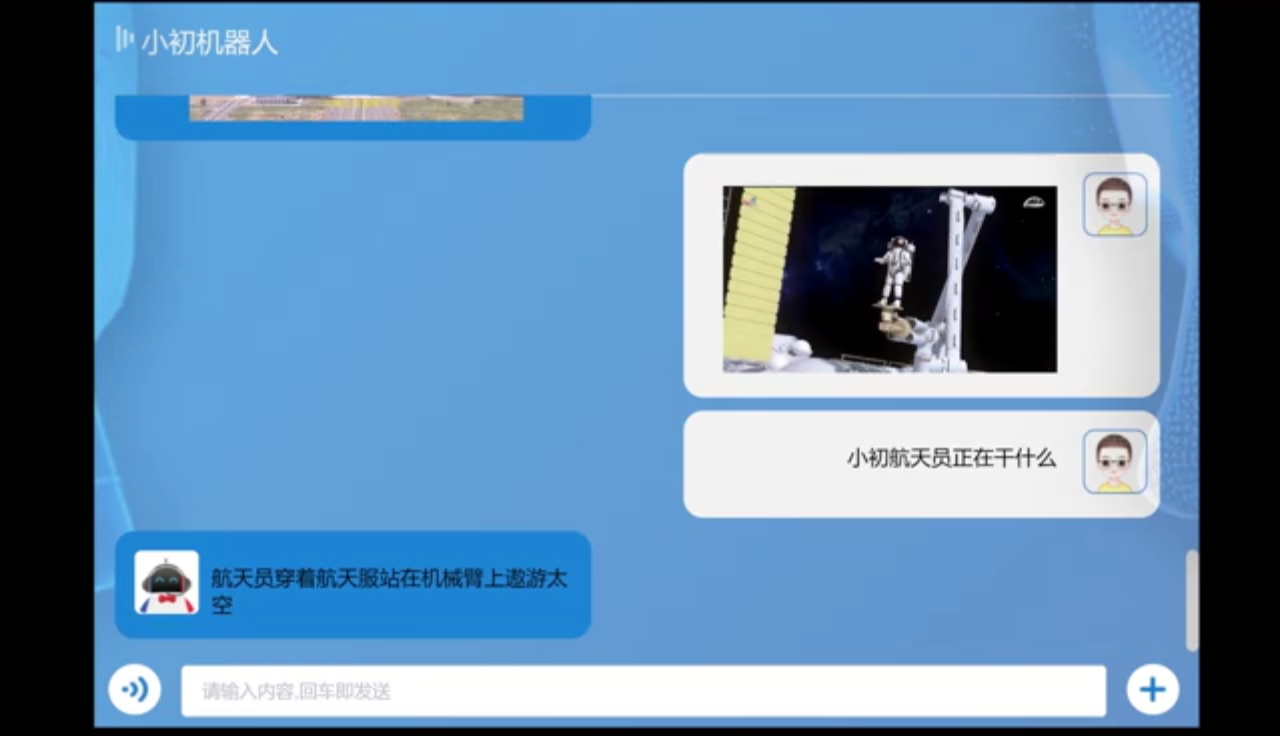Image resolution: width=1280 pixels, height=736 pixels.
Task: Click the sound wave logo in header
Action: click(x=124, y=40)
